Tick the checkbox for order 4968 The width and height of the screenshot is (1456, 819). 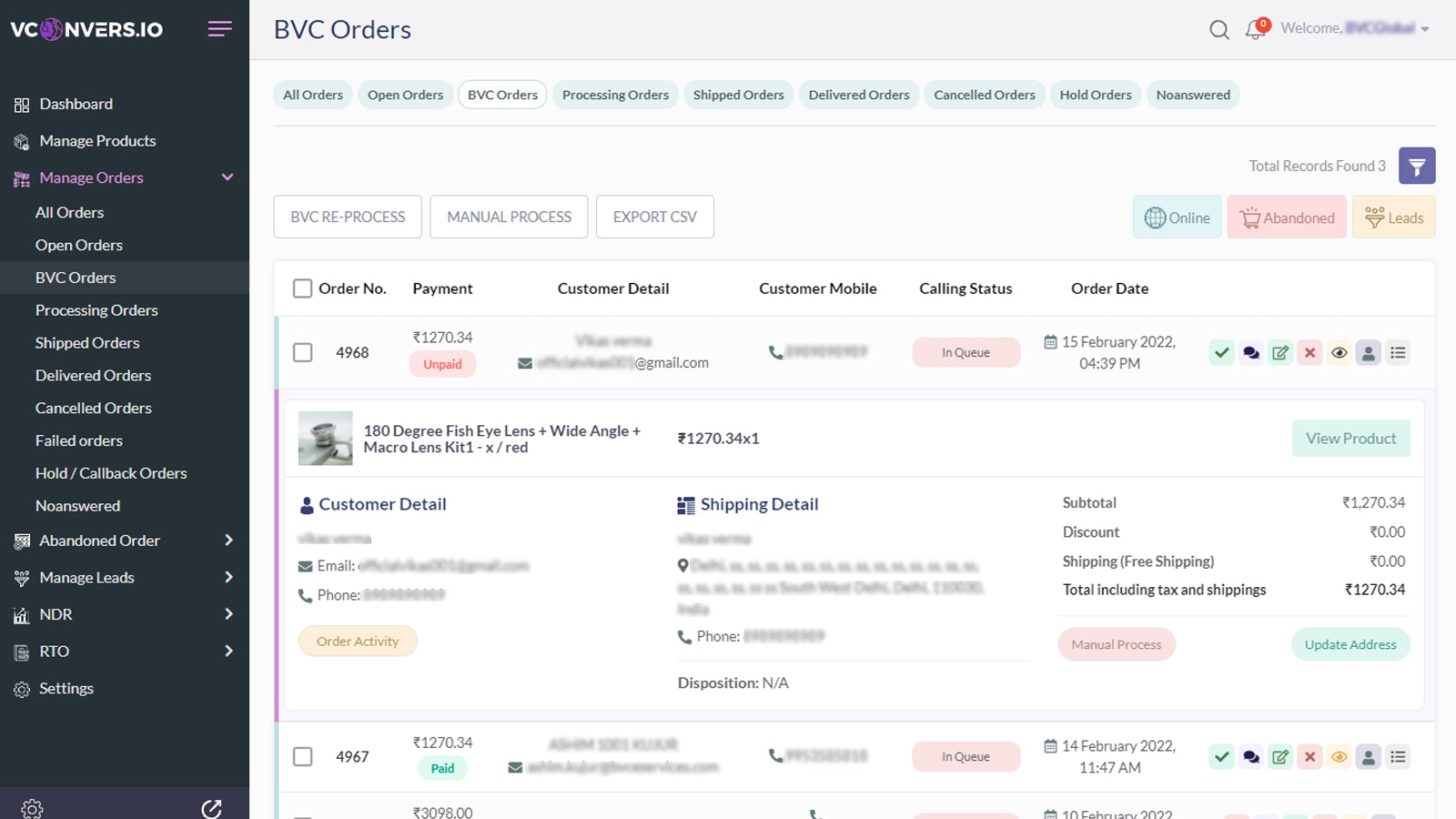303,352
